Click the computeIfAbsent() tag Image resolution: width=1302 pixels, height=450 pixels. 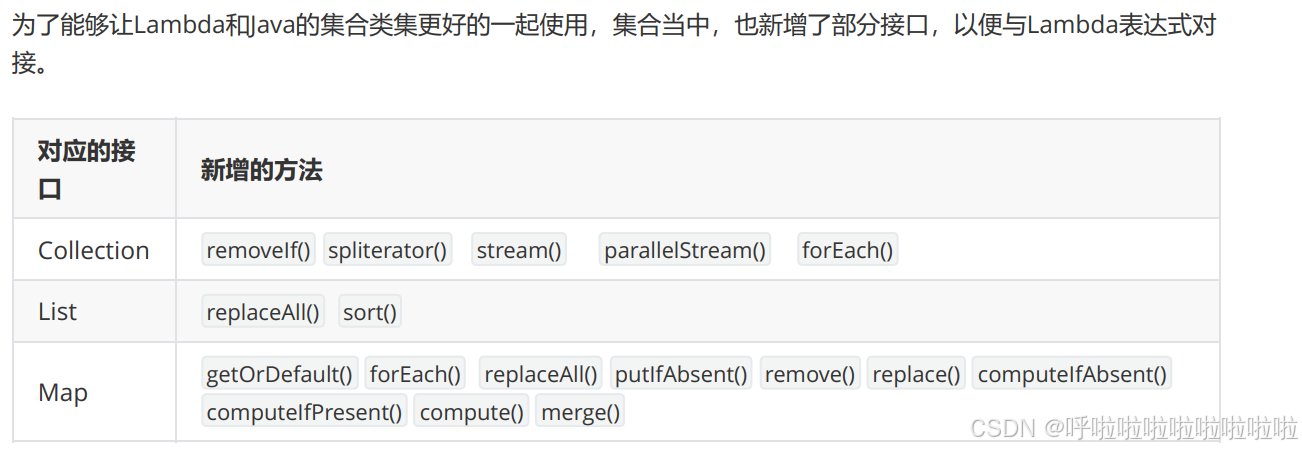pos(1072,375)
